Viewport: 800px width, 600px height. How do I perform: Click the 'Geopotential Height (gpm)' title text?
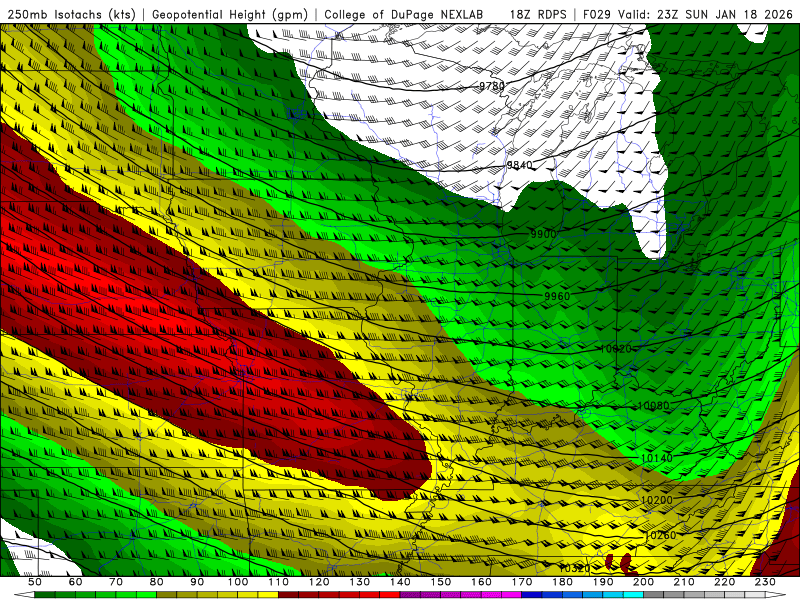click(x=230, y=15)
